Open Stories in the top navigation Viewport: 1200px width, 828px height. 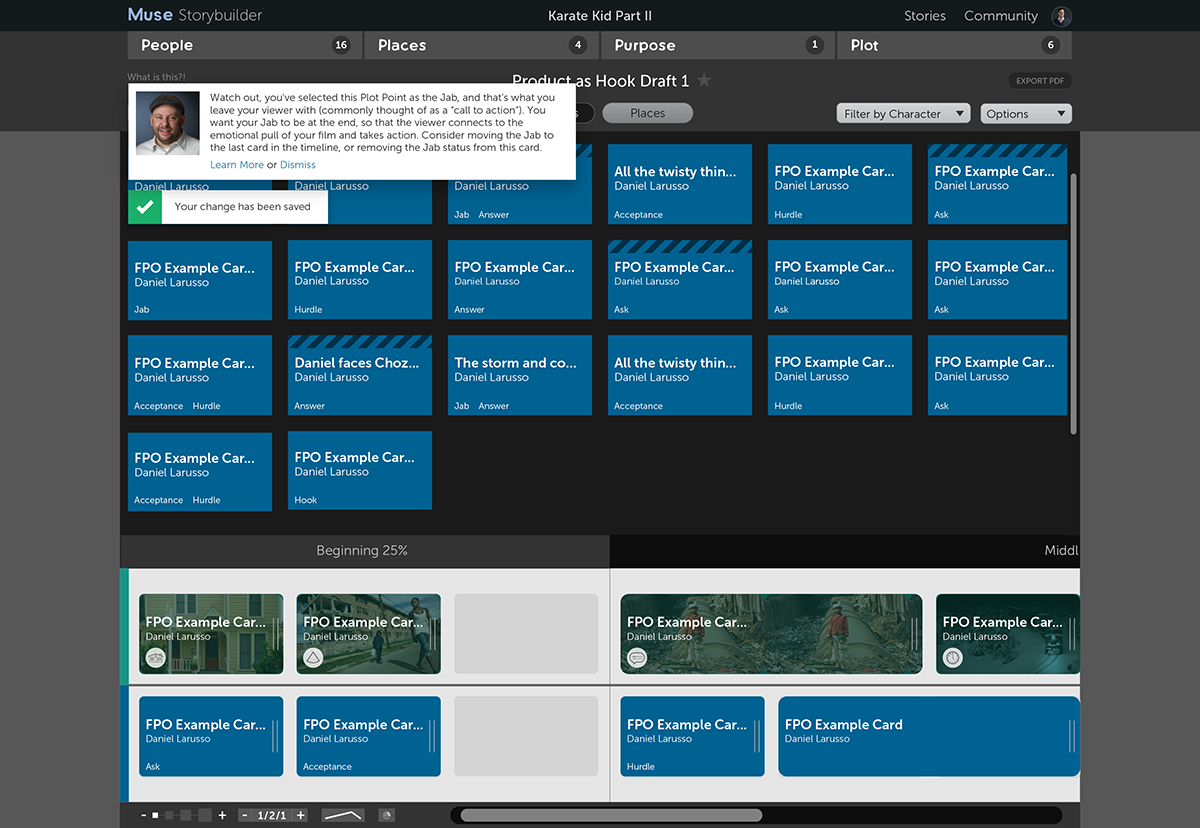(x=924, y=16)
